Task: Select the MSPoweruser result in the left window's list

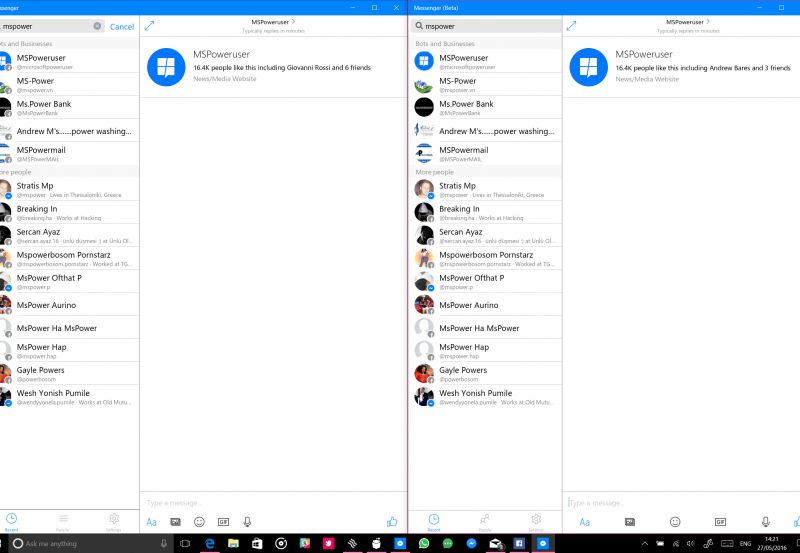Action: point(69,61)
